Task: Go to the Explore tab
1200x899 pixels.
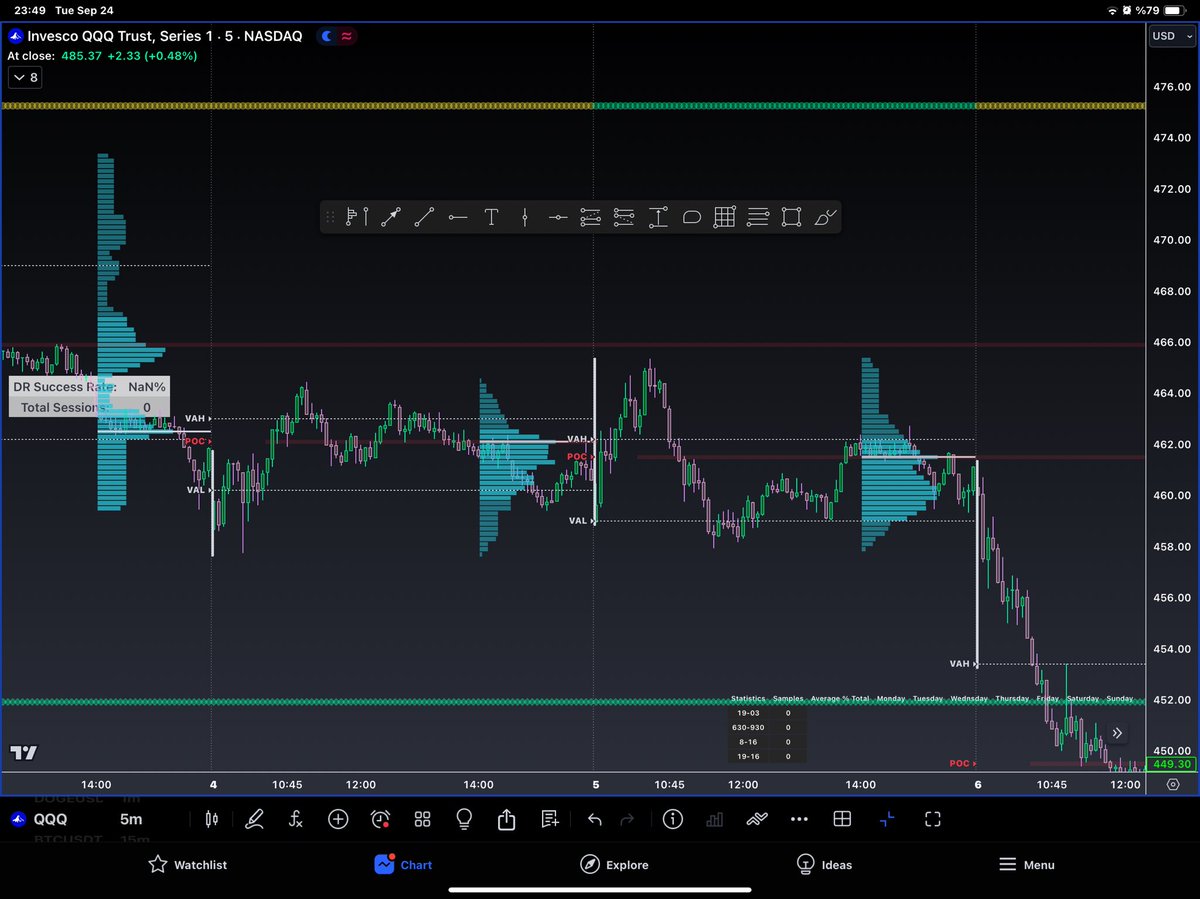Action: point(614,865)
